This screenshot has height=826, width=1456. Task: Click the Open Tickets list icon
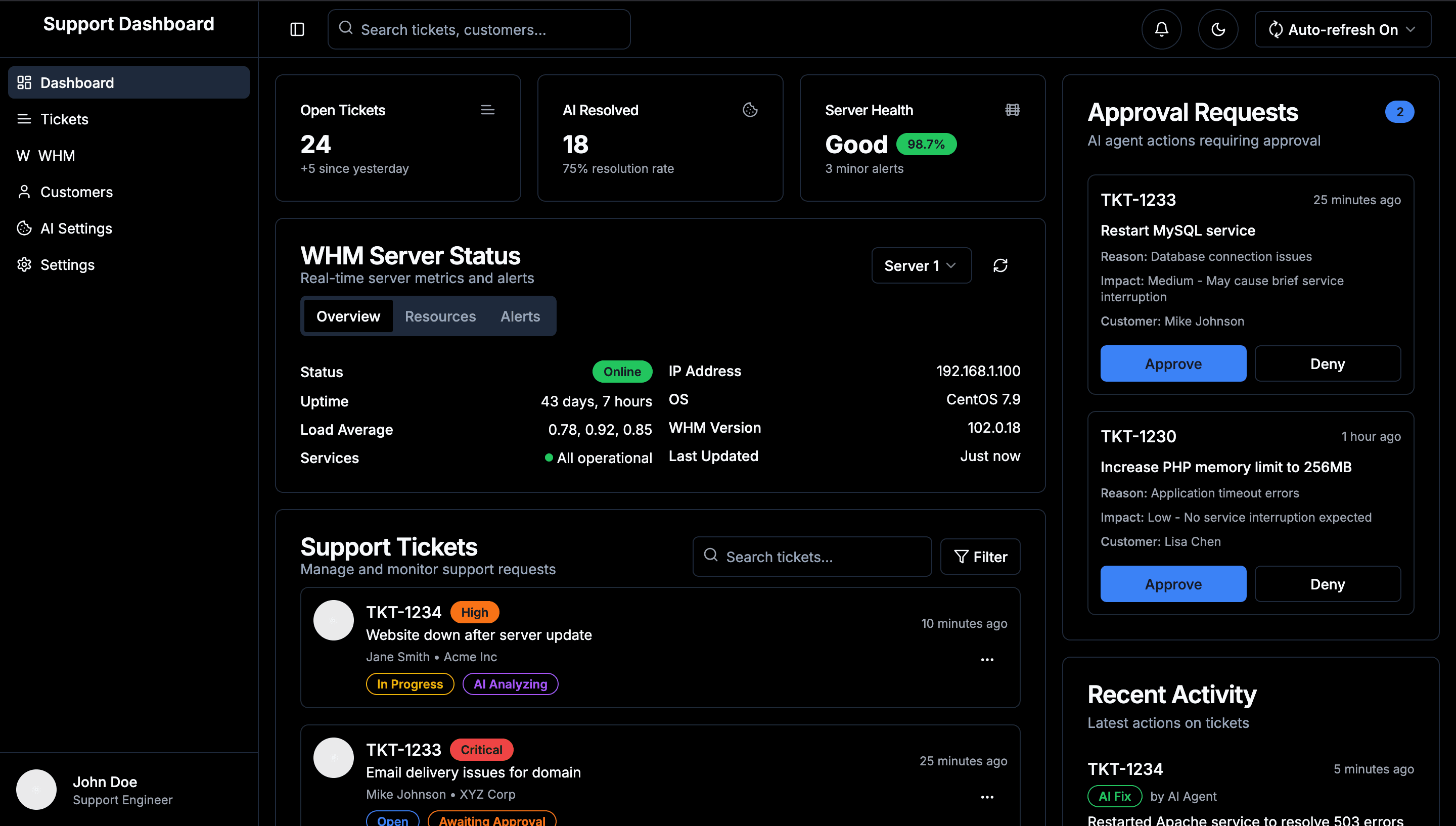coord(487,110)
